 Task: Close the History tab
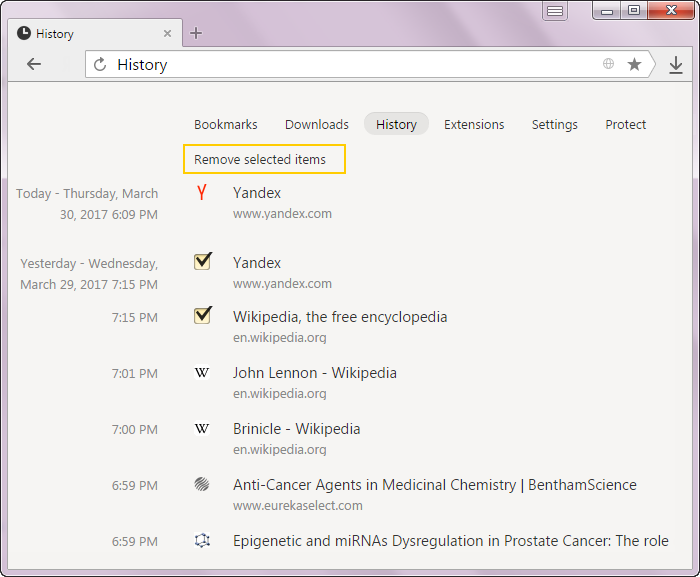(x=167, y=33)
